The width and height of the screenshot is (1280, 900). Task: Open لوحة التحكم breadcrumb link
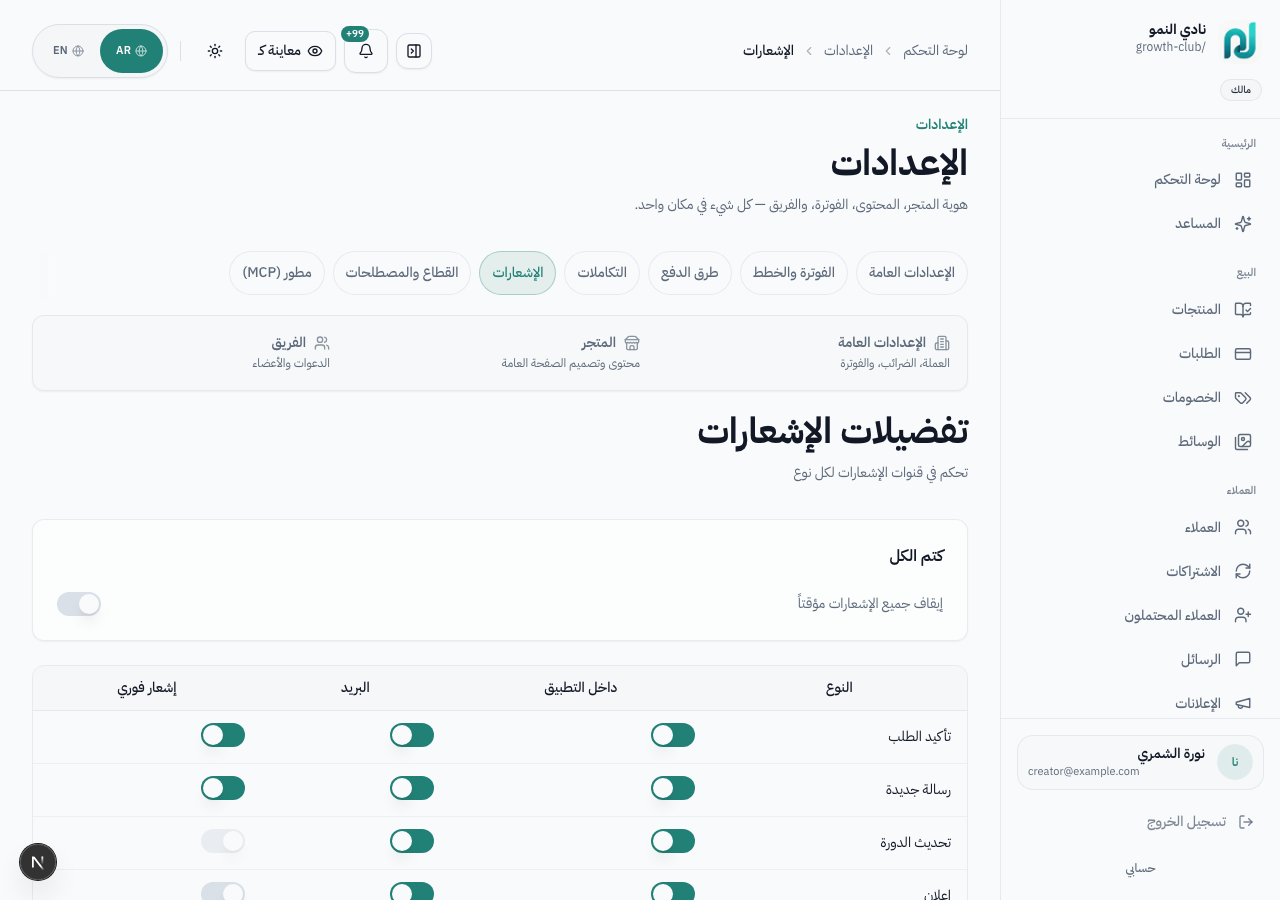(935, 51)
